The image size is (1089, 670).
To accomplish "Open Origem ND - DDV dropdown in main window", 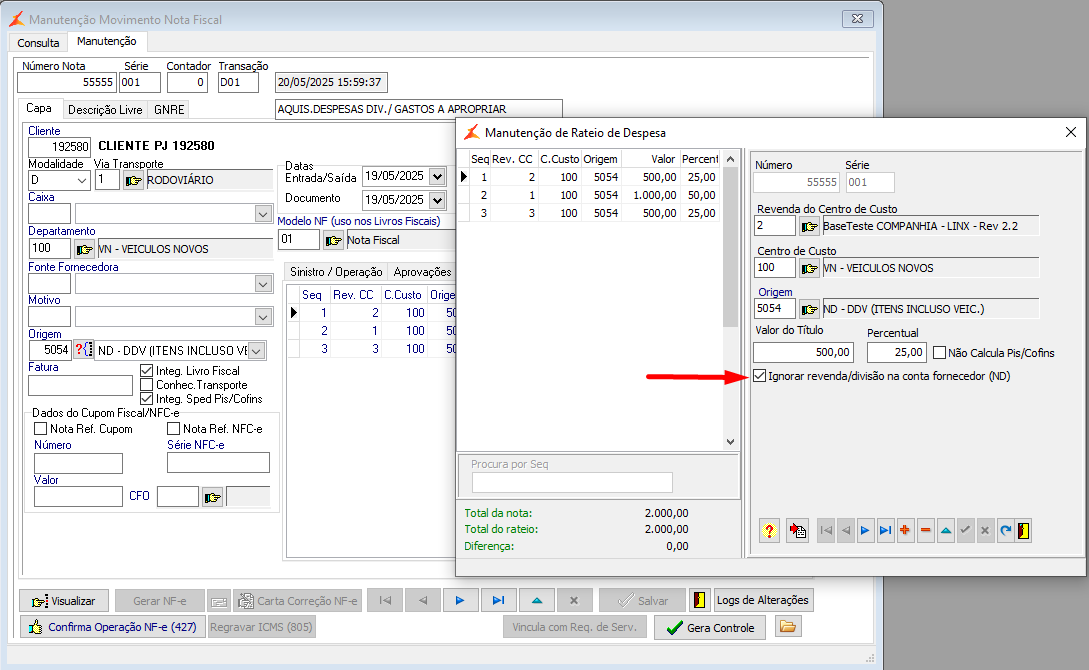I will 256,351.
